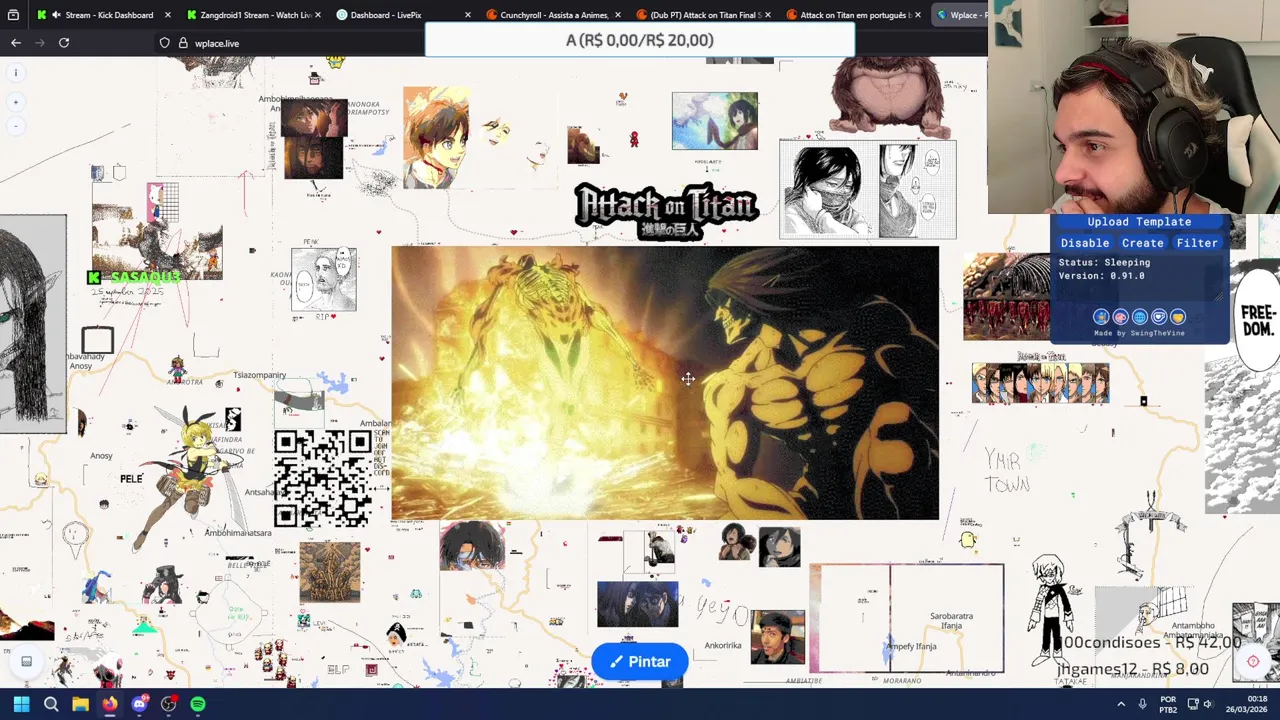
Task: Click the large glowing Titan artwork
Action: (x=665, y=383)
